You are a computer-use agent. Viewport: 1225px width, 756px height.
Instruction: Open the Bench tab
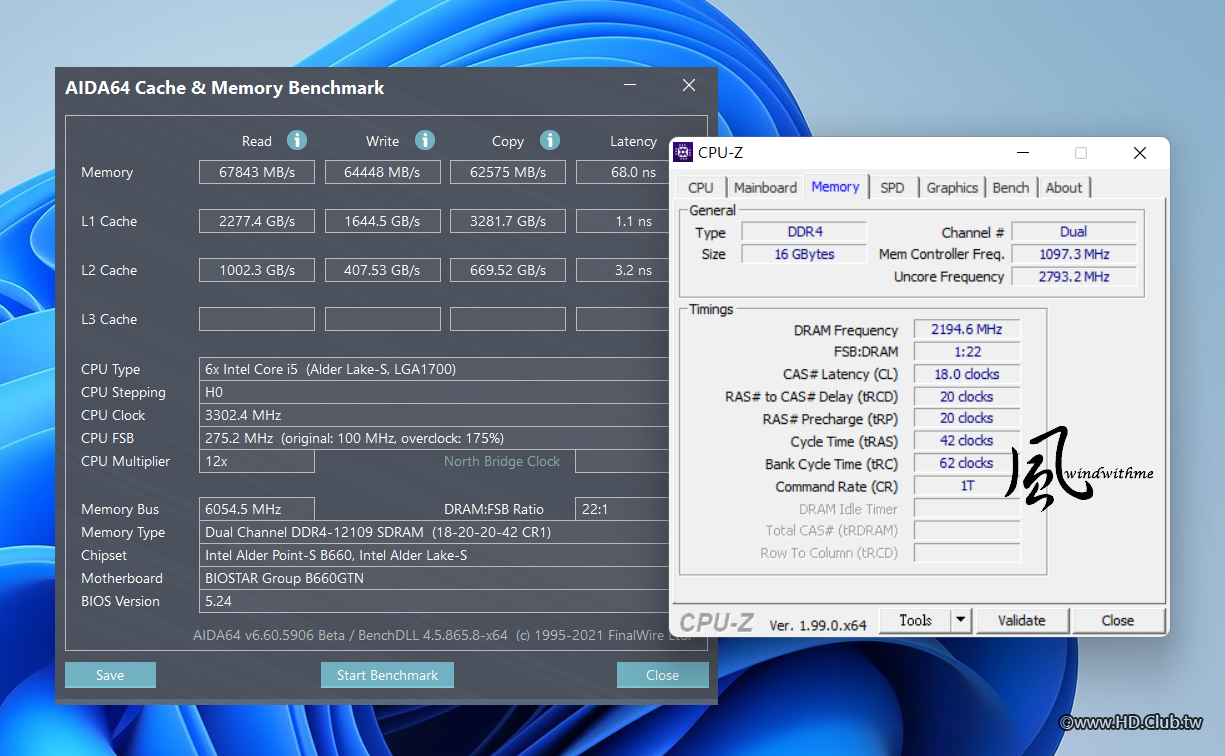tap(1011, 188)
